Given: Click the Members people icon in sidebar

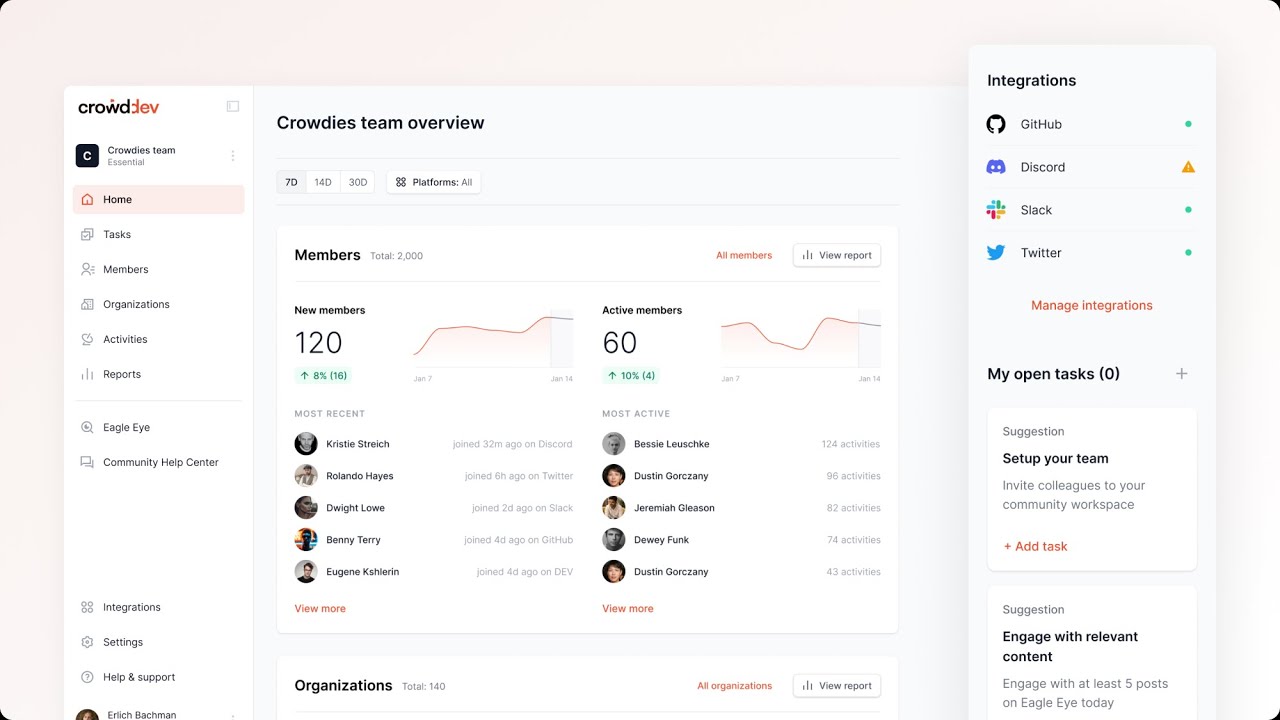Looking at the screenshot, I should [87, 269].
